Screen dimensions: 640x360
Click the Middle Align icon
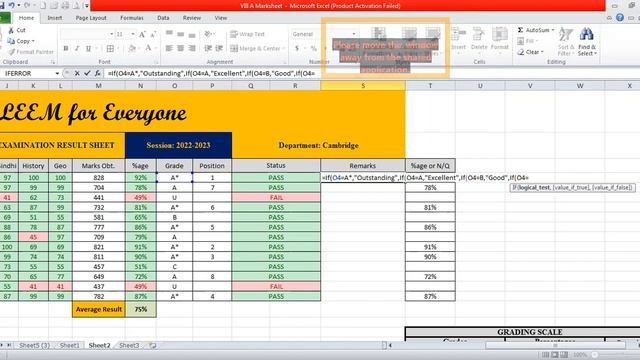point(180,34)
